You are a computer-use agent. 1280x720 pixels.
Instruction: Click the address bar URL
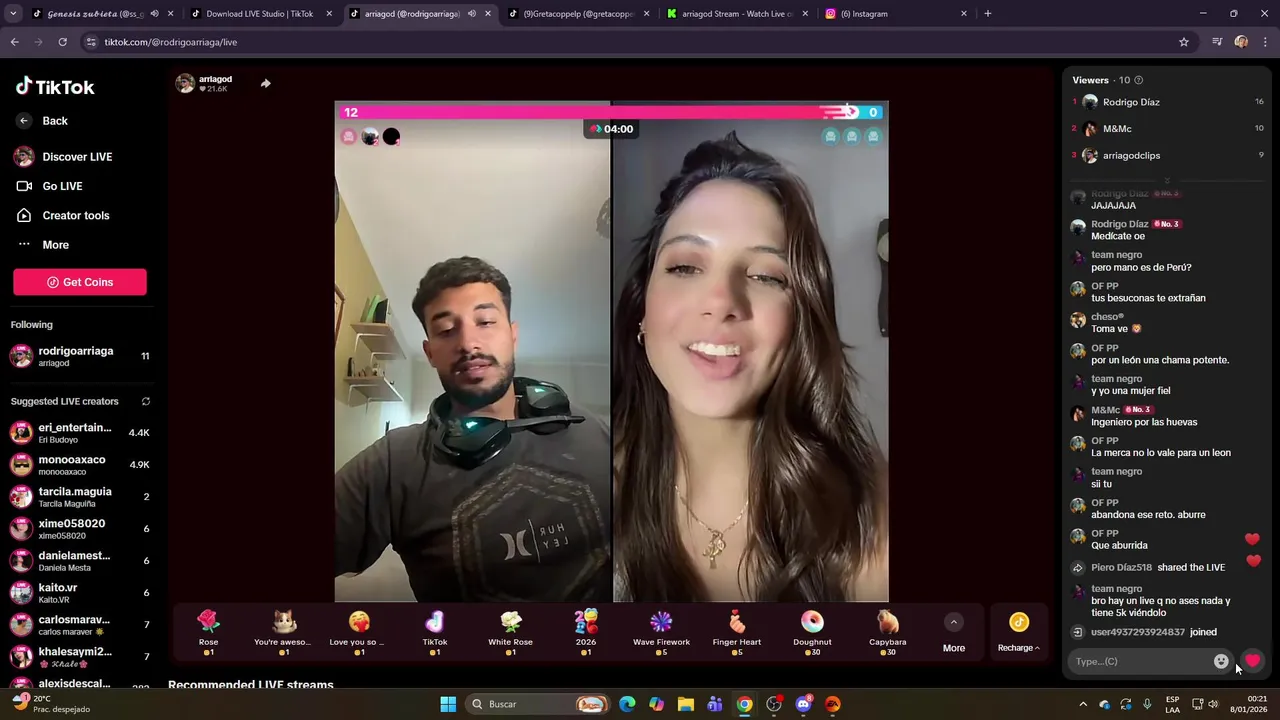(171, 42)
